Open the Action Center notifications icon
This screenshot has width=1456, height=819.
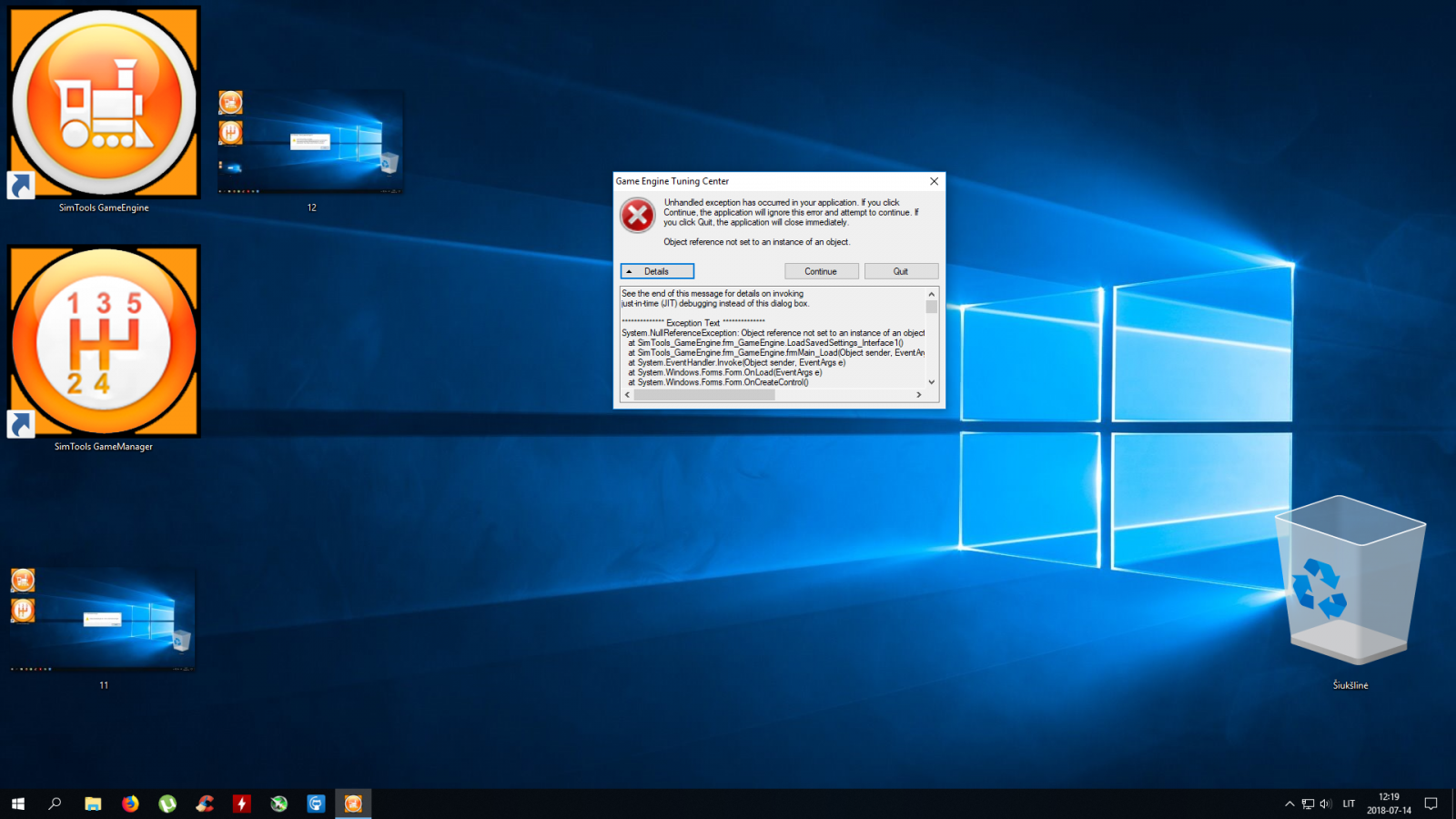pyautogui.click(x=1431, y=804)
